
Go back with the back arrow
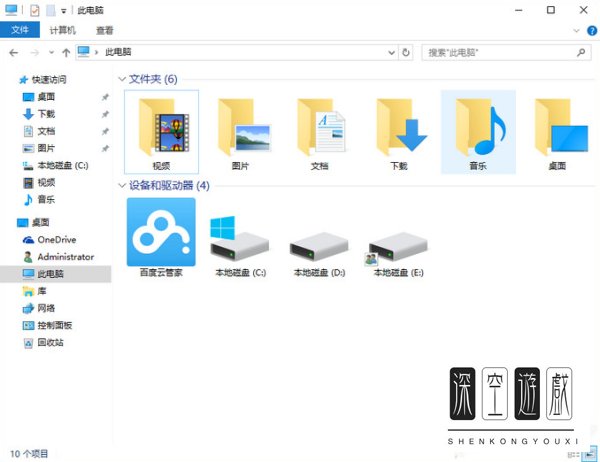point(14,52)
